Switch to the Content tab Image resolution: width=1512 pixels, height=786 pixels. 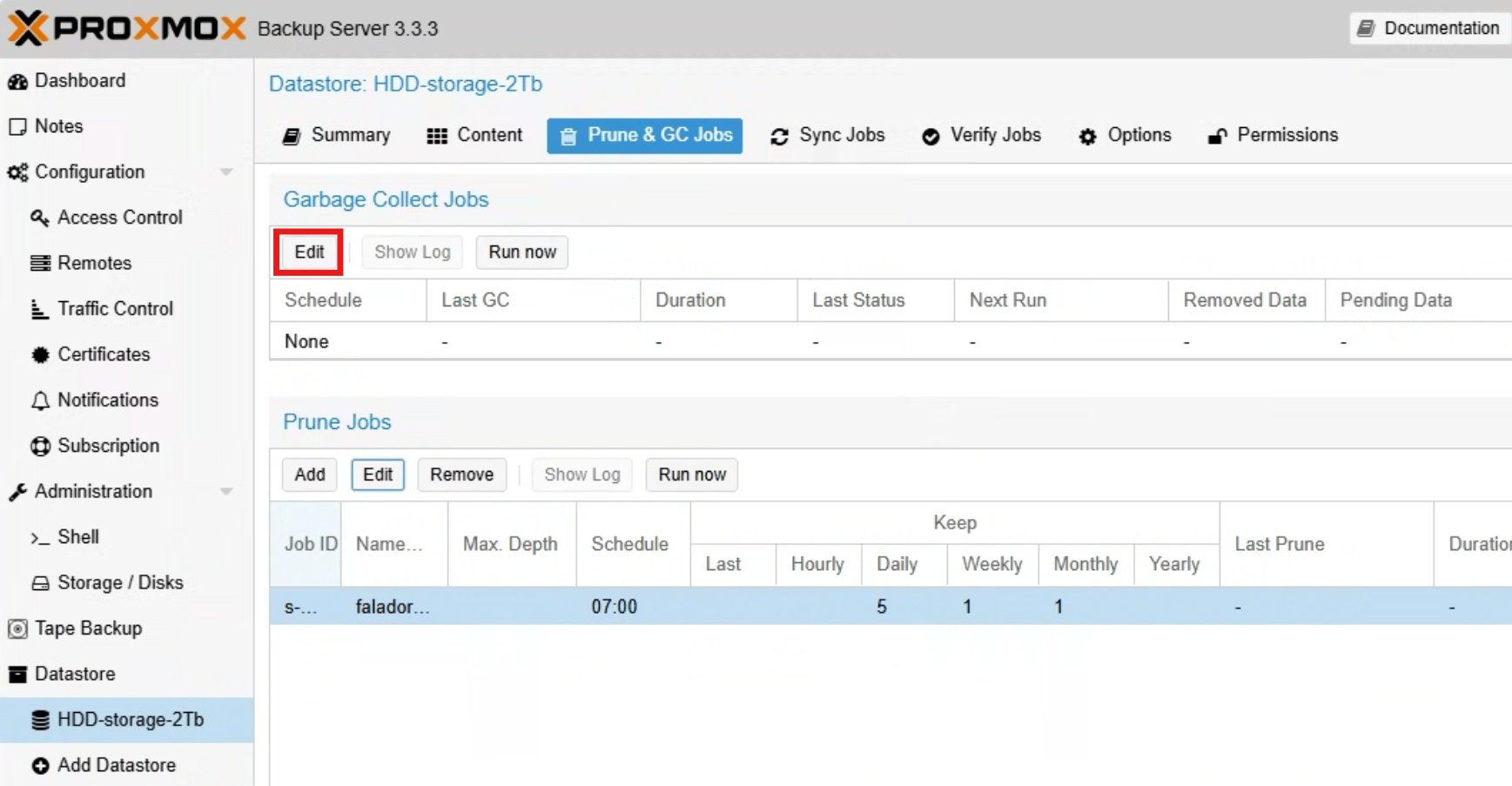(474, 136)
